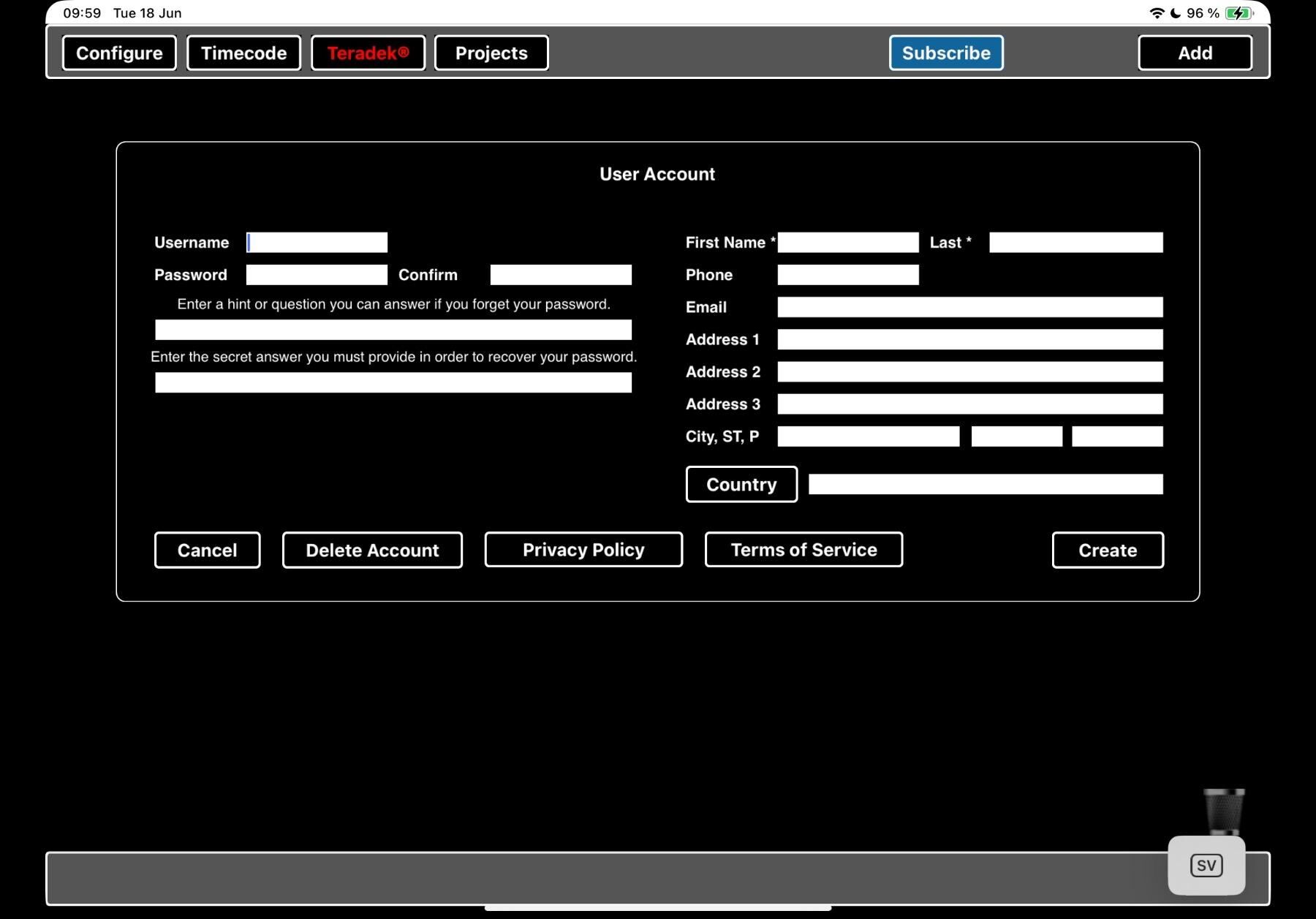Image resolution: width=1316 pixels, height=919 pixels.
Task: Tap the battery indicator icon
Action: (x=1239, y=13)
